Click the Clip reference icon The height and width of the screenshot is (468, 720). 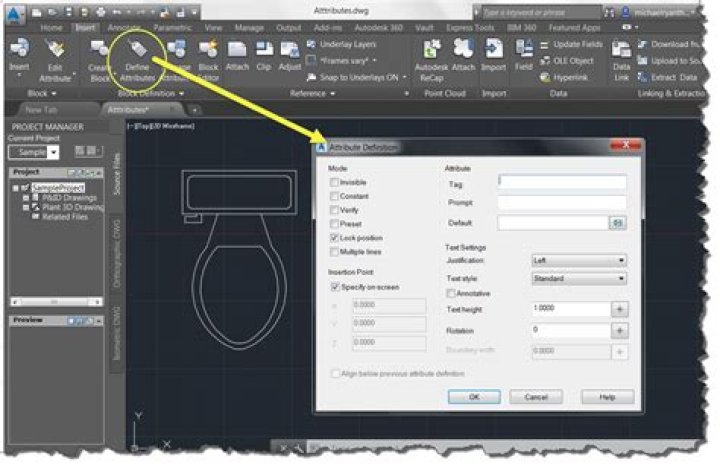264,49
